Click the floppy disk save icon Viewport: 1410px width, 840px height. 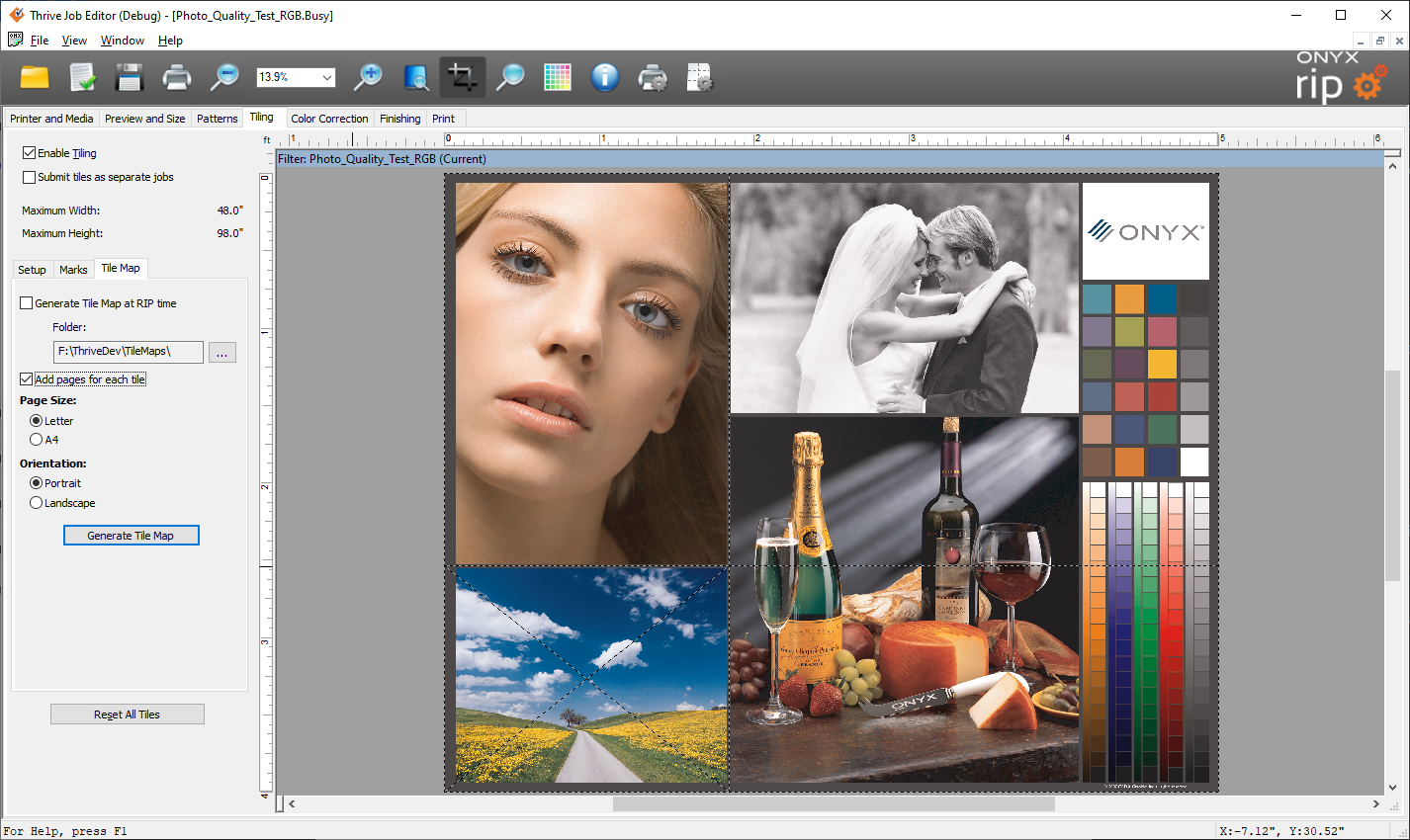click(130, 77)
